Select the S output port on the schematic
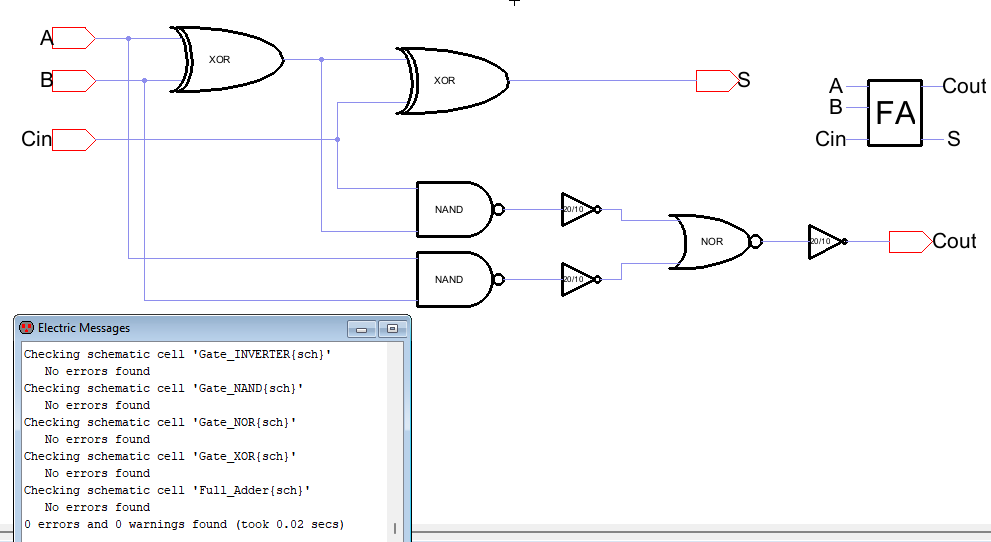This screenshot has height=542, width=991. click(x=715, y=80)
